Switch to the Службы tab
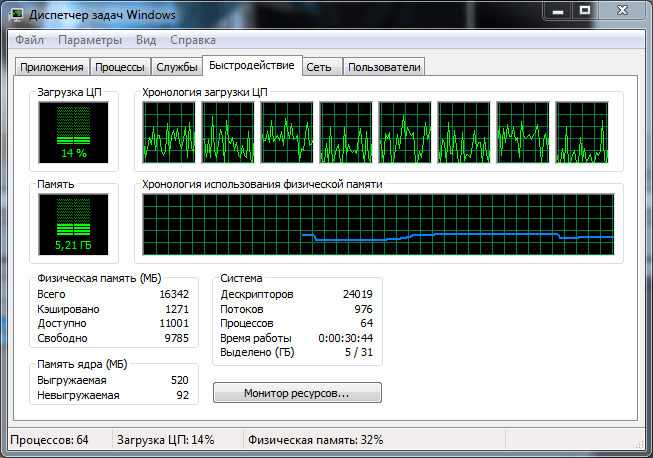 (177, 67)
